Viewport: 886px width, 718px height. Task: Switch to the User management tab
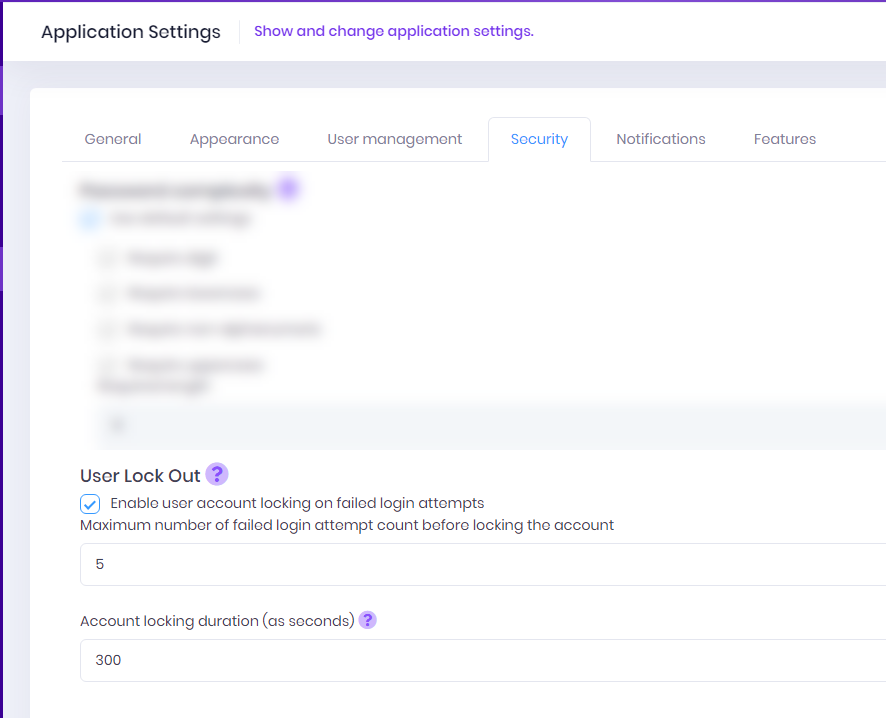pyautogui.click(x=394, y=139)
